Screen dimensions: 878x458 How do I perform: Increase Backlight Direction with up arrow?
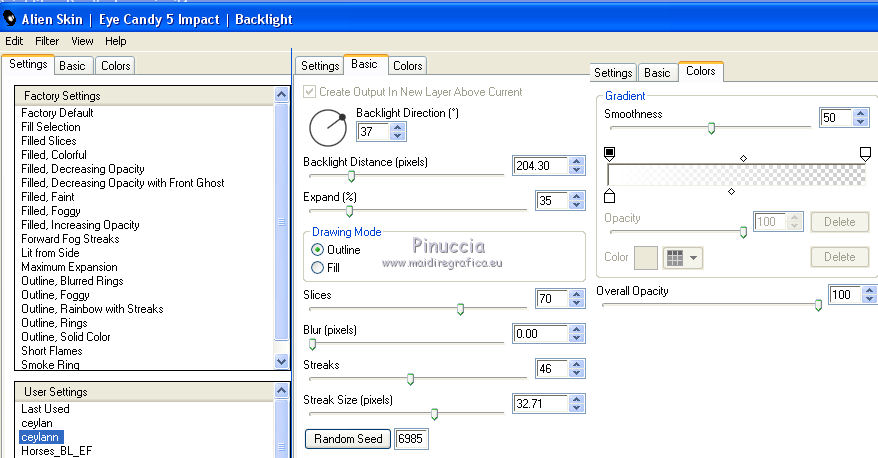pyautogui.click(x=398, y=128)
